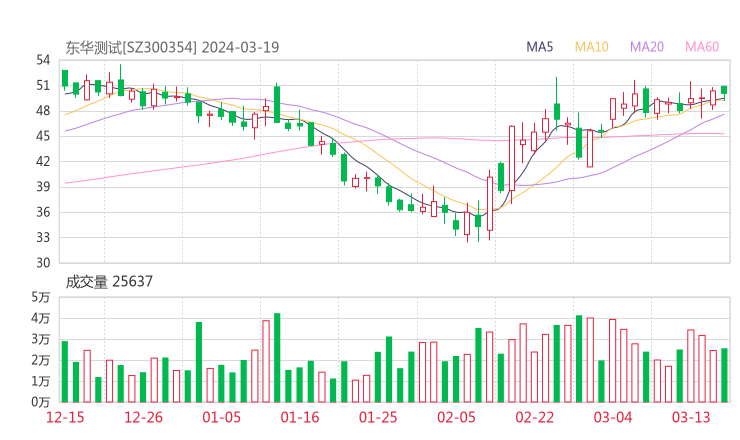740x440 pixels.
Task: Click the 03-04 date label
Action: [613, 417]
